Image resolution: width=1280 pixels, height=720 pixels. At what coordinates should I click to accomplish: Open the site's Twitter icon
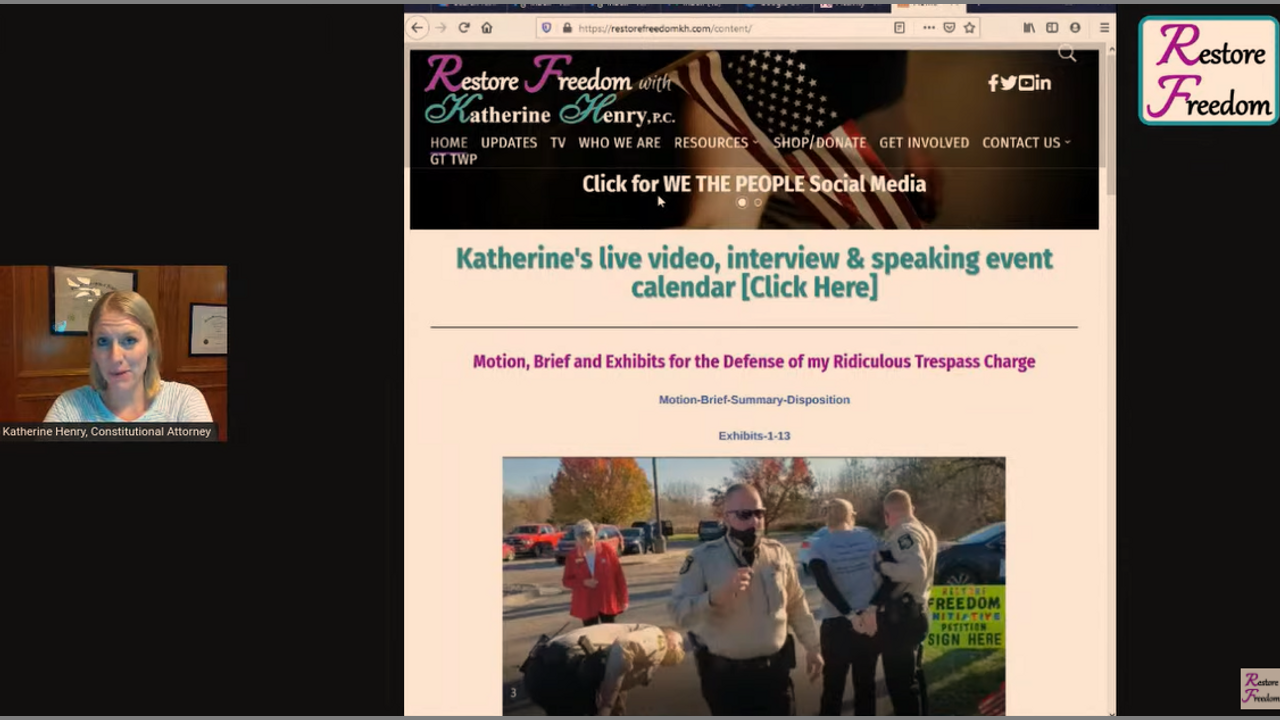coord(1009,83)
